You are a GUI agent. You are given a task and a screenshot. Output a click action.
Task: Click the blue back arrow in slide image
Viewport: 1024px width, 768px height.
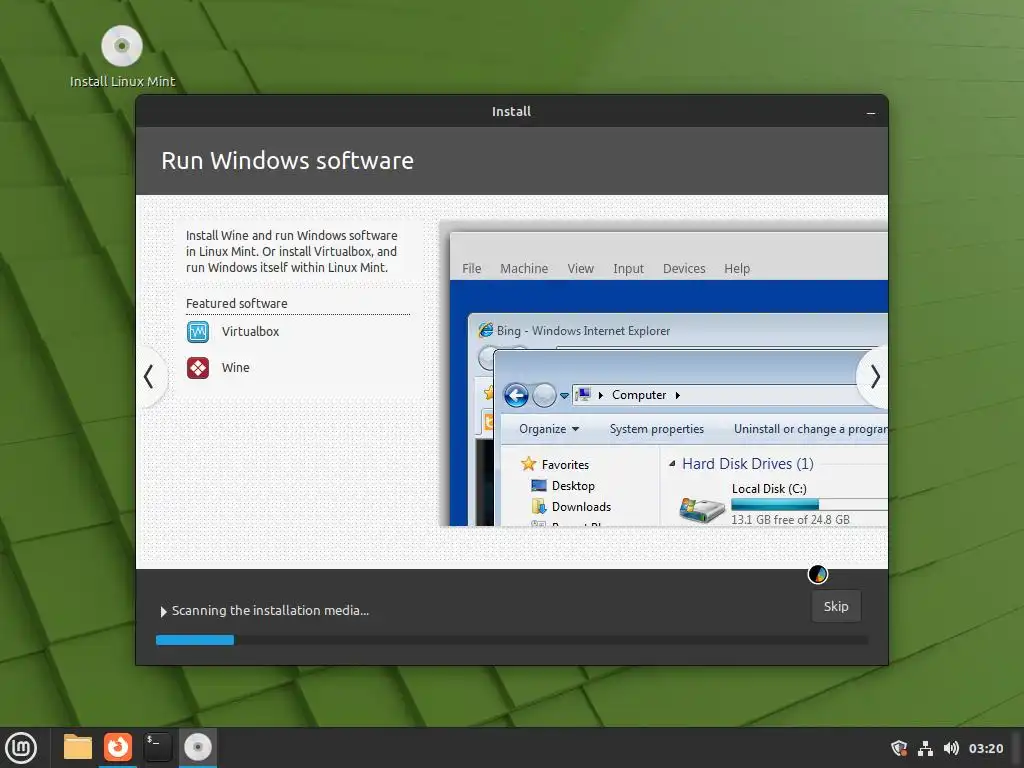[x=516, y=395]
